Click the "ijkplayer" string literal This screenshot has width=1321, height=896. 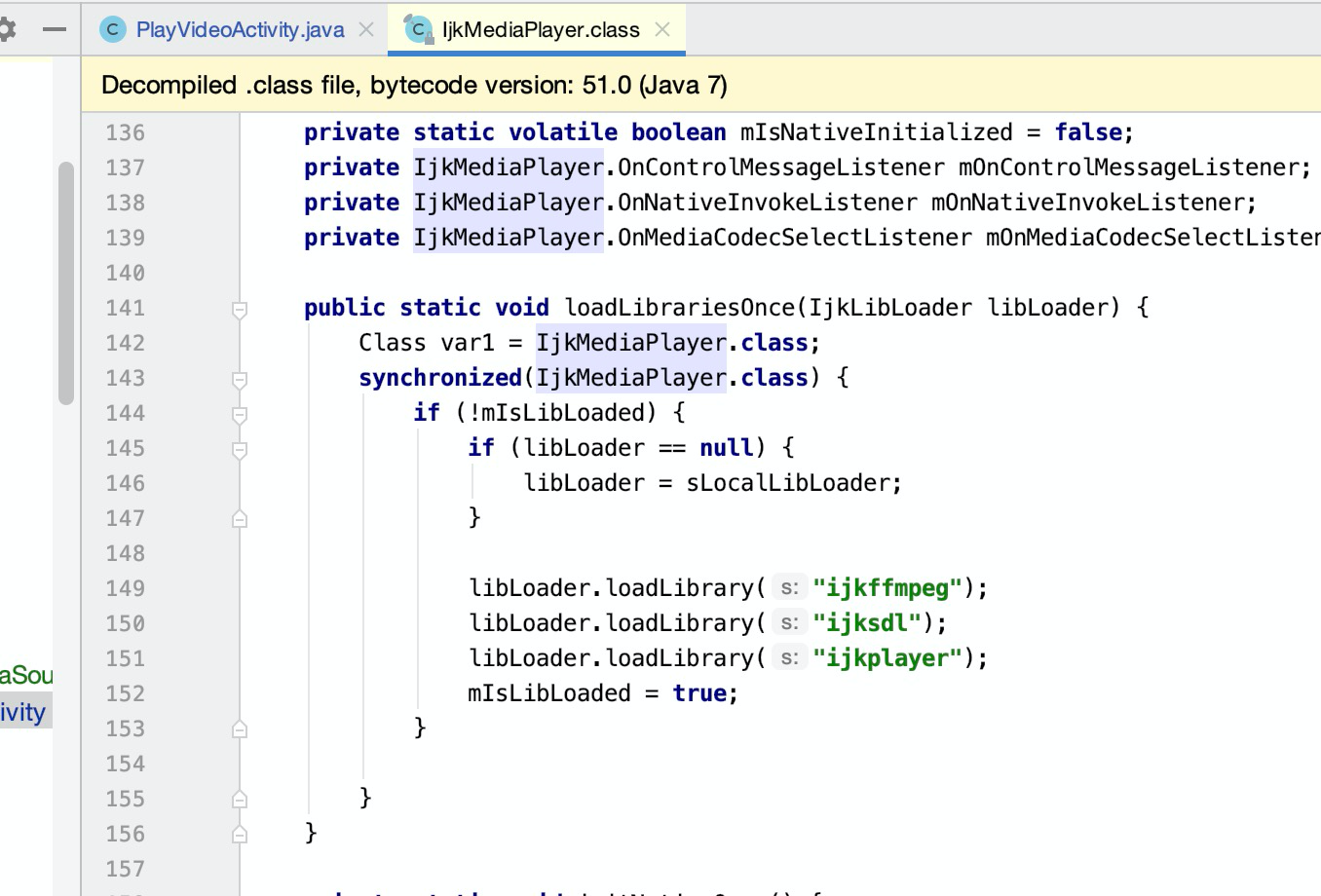(x=887, y=658)
